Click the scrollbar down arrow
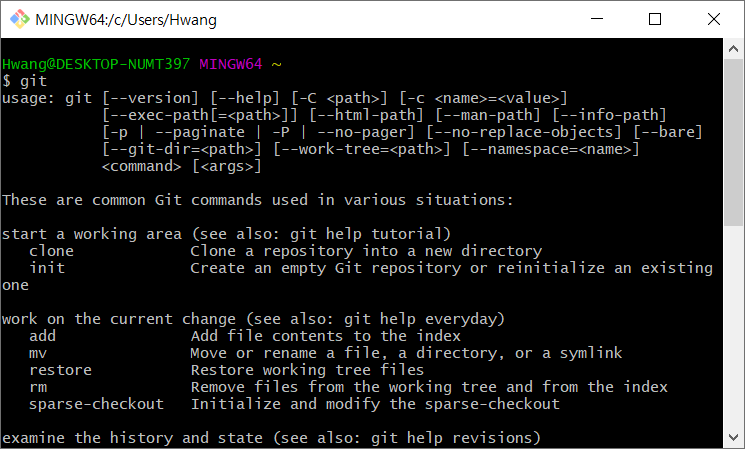The height and width of the screenshot is (449, 745). tap(733, 437)
